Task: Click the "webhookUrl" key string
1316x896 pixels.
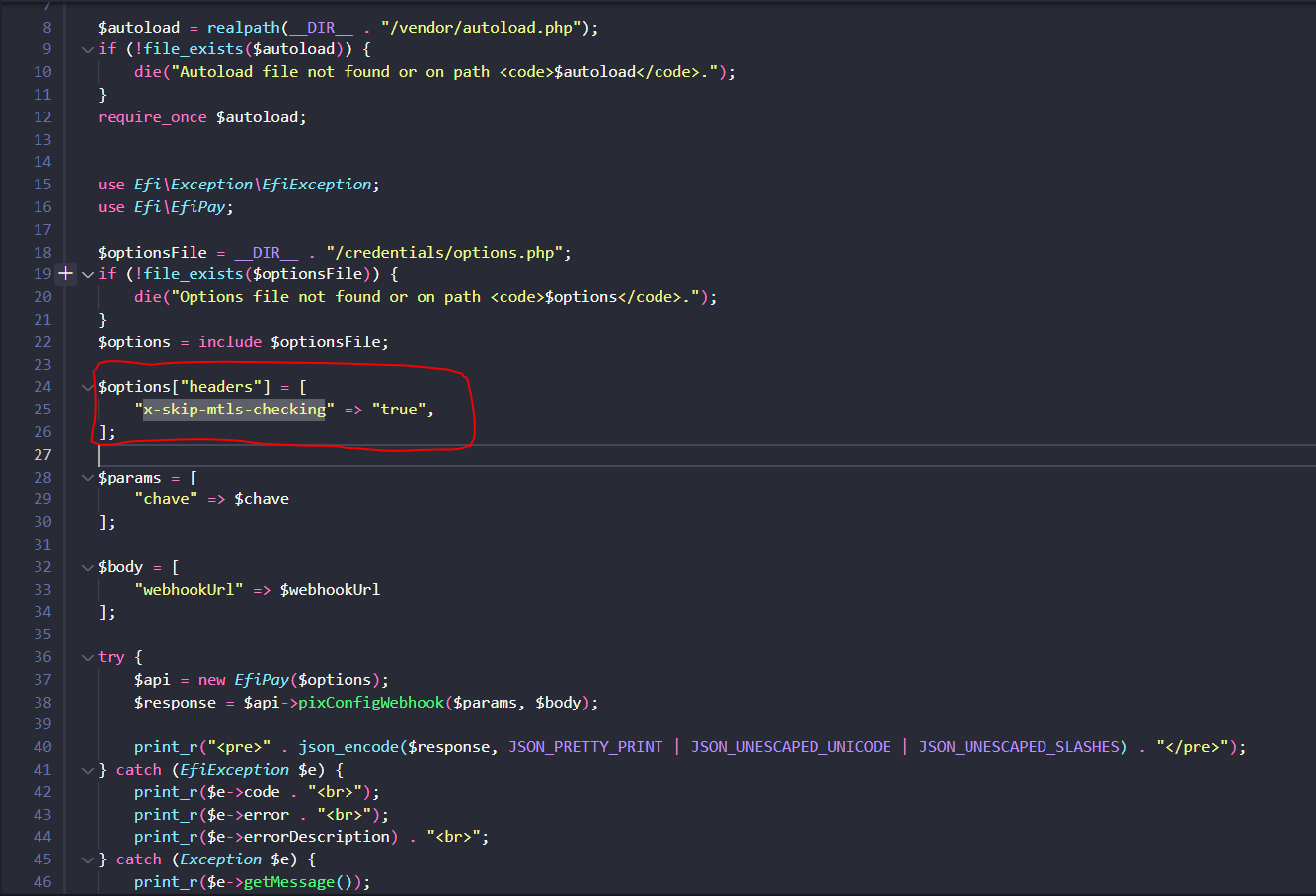Action: [x=189, y=590]
